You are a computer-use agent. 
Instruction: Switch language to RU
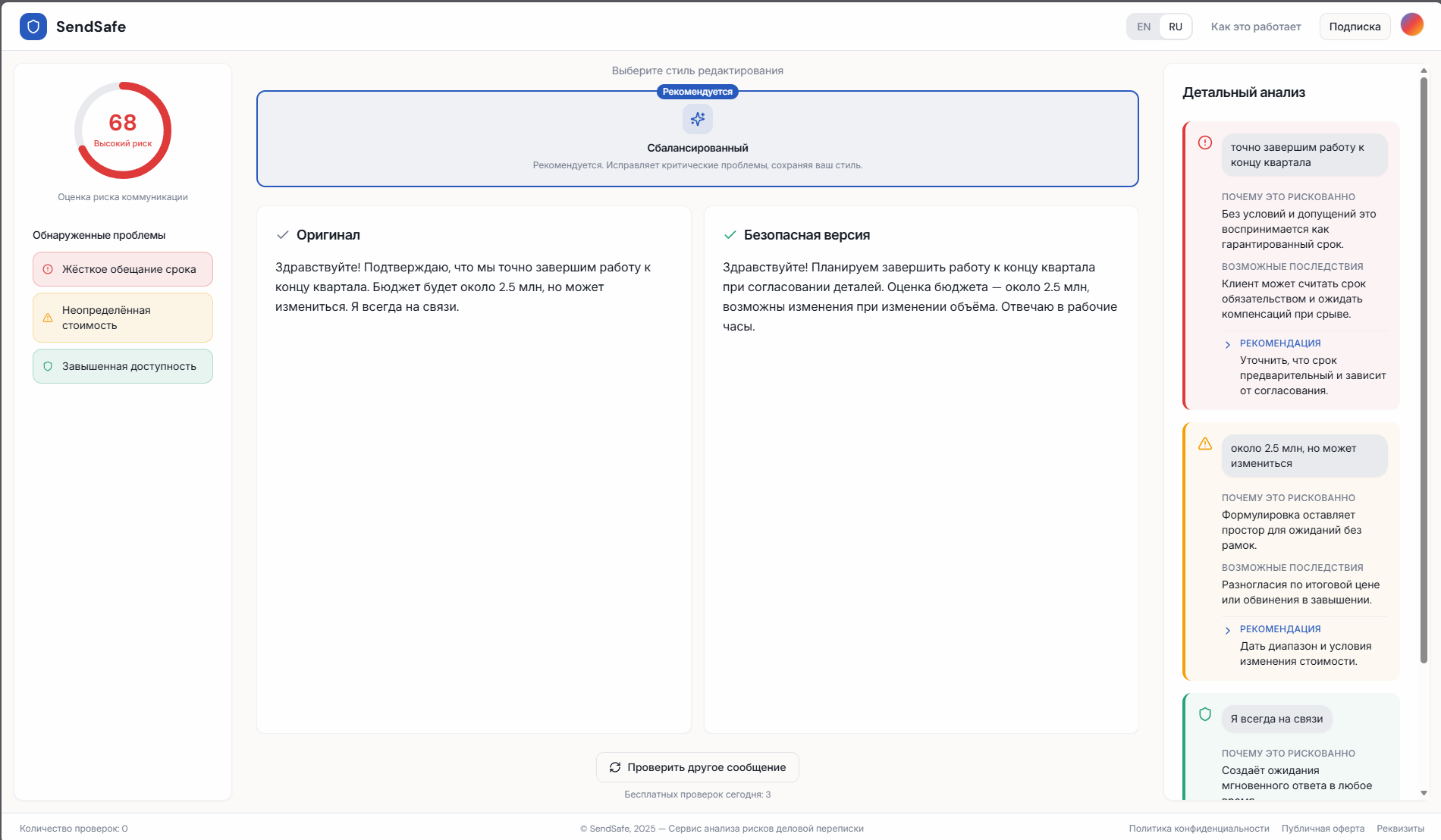(1175, 27)
